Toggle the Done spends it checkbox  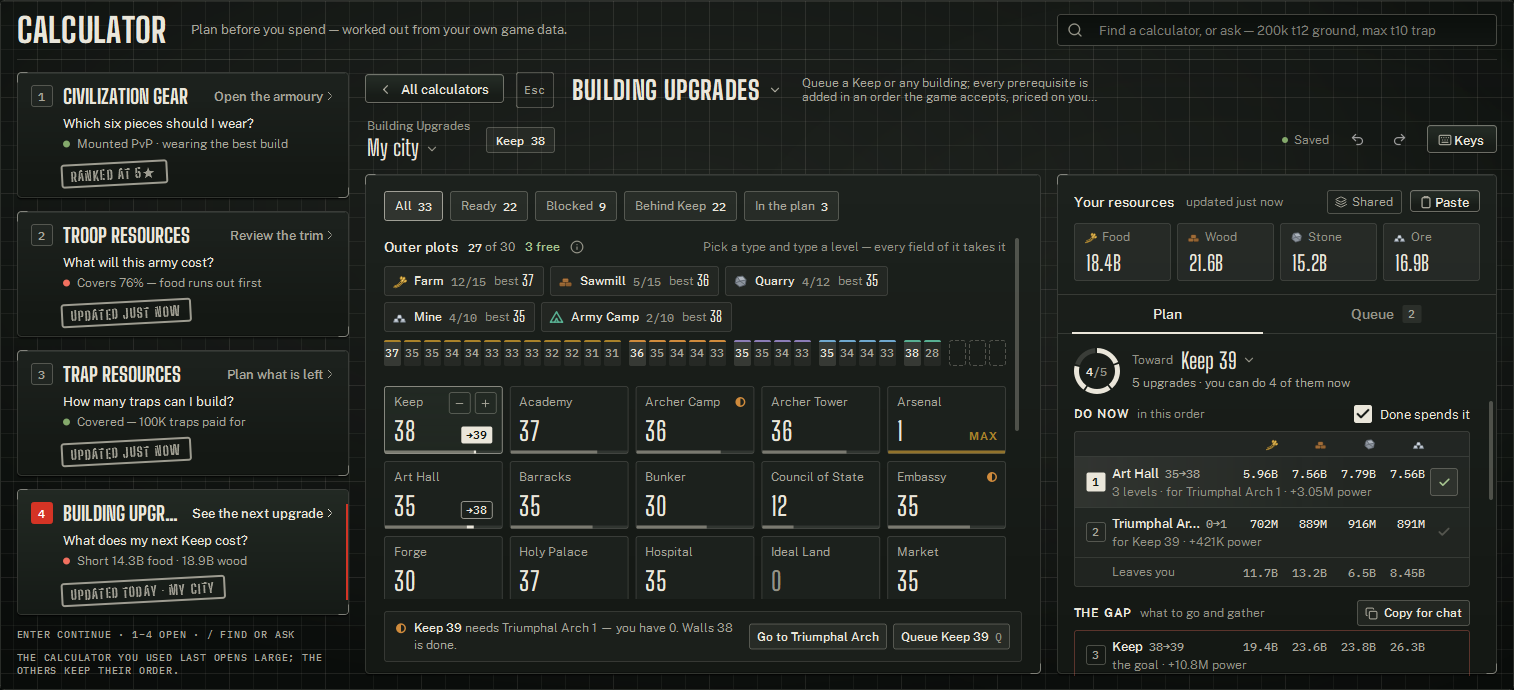click(x=1363, y=414)
